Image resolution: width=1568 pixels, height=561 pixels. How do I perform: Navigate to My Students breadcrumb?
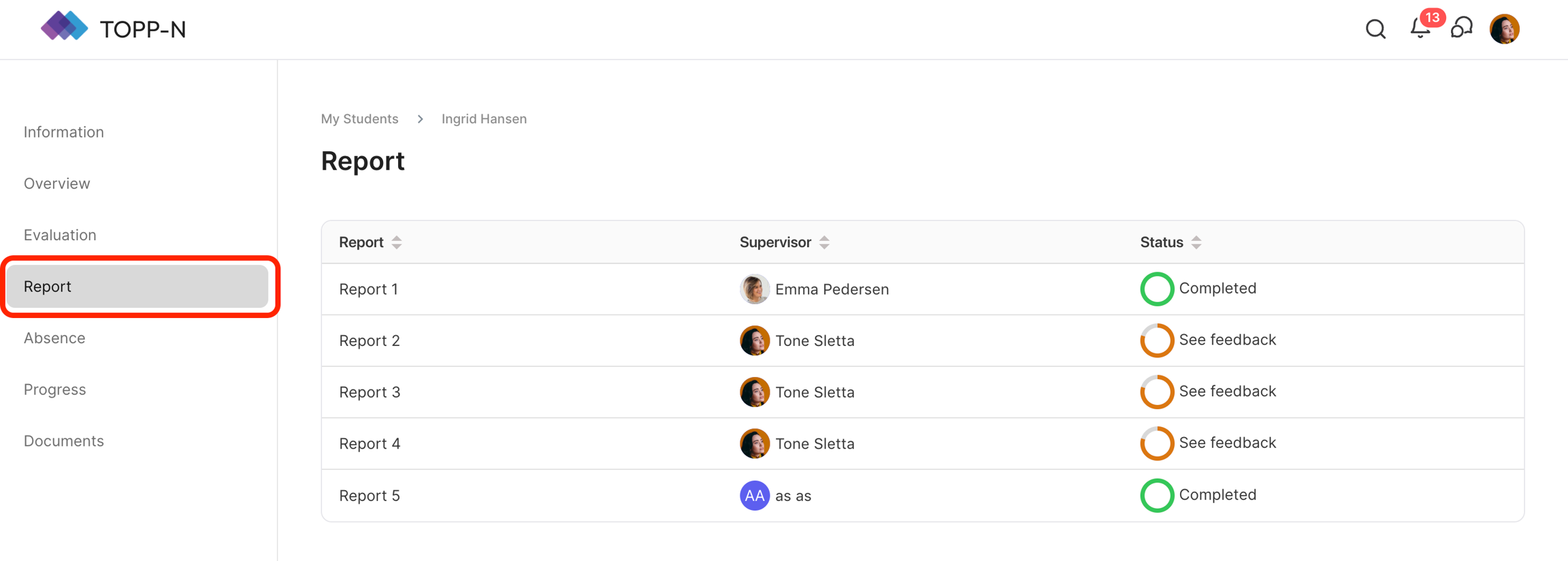[359, 119]
